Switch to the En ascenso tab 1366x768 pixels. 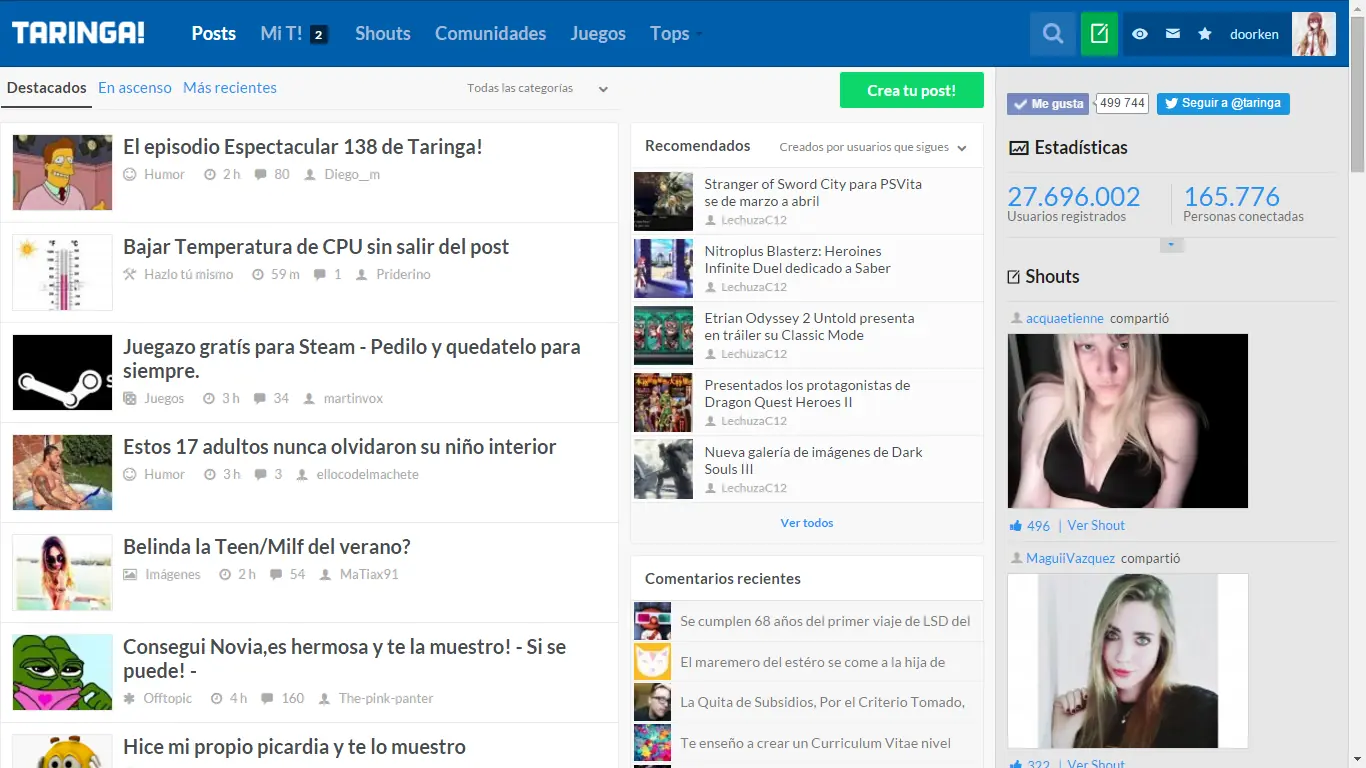point(134,87)
